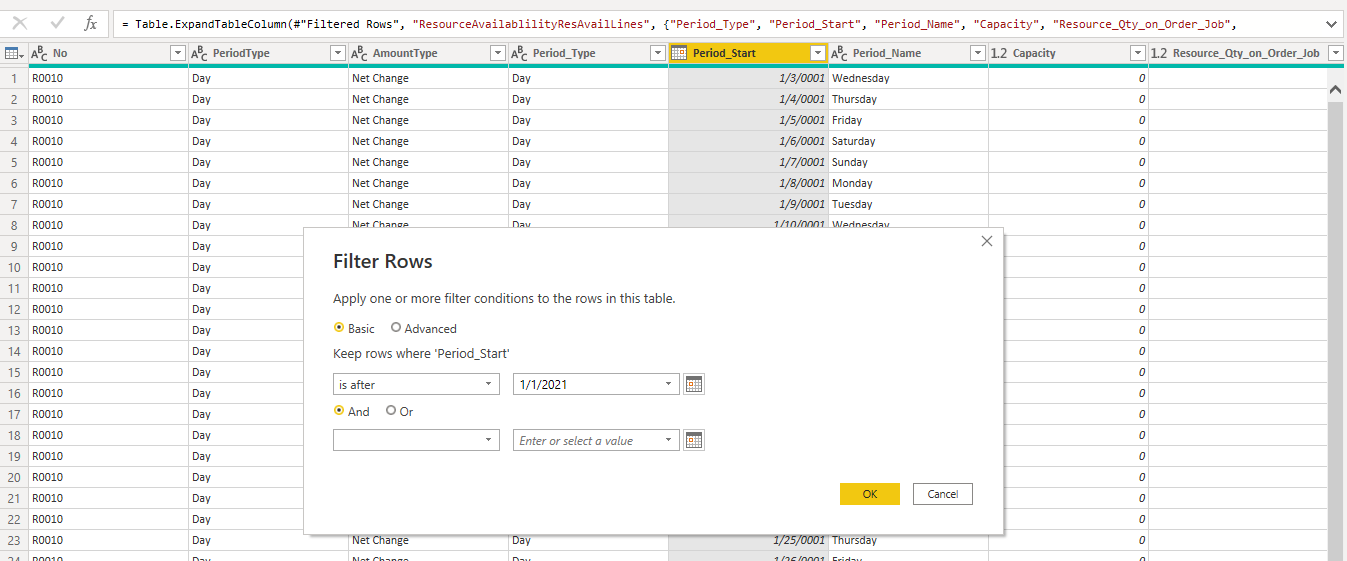Click the table icon in the grid corner

[x=14, y=53]
